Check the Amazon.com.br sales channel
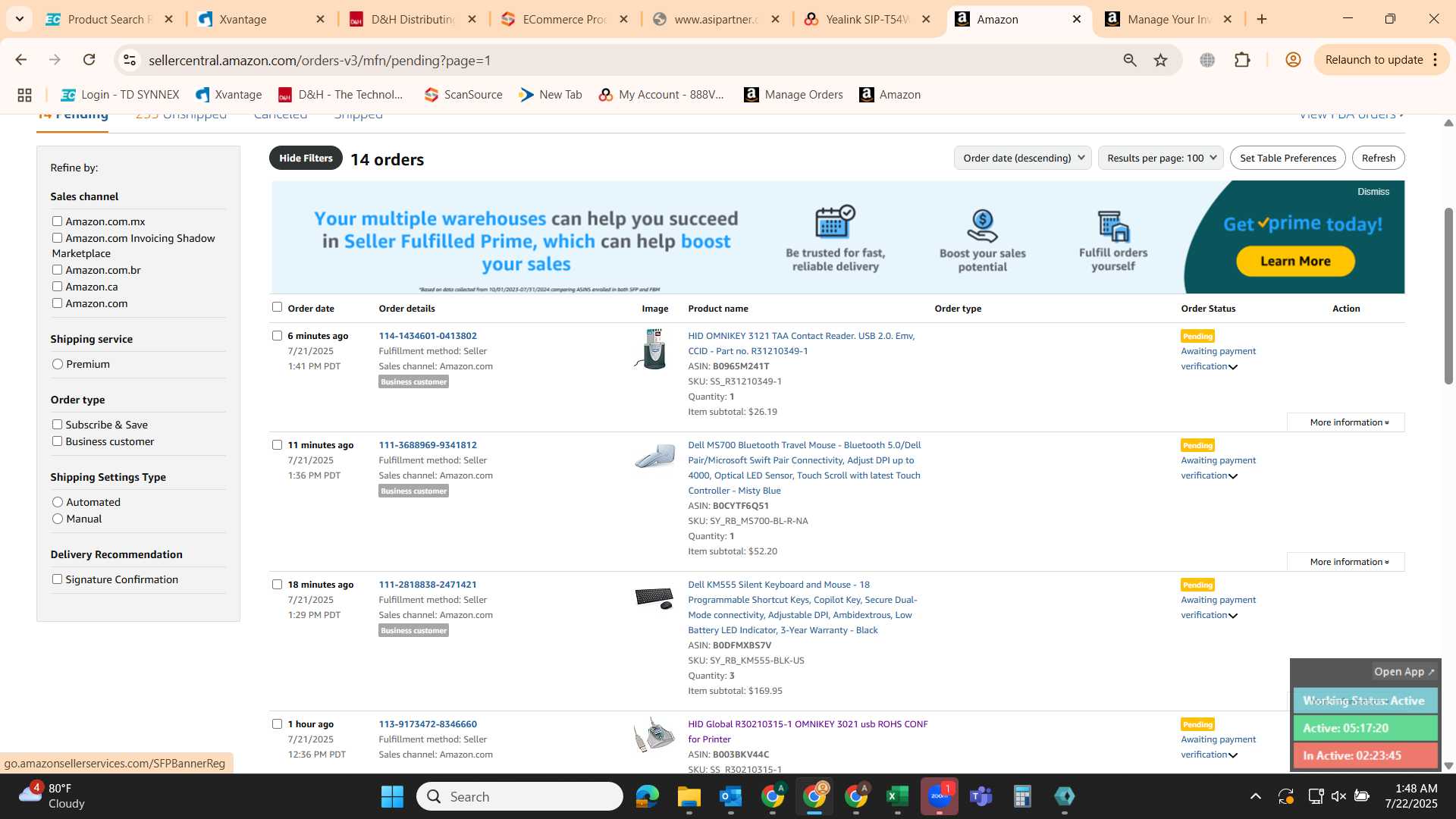This screenshot has height=819, width=1456. (x=57, y=270)
